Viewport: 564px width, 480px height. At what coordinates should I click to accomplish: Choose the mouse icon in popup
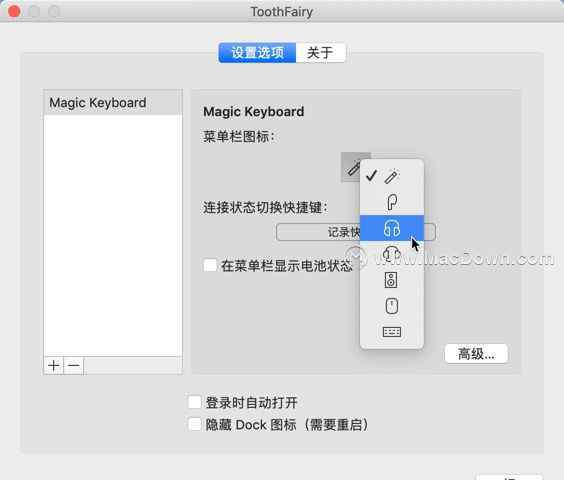pyautogui.click(x=391, y=306)
